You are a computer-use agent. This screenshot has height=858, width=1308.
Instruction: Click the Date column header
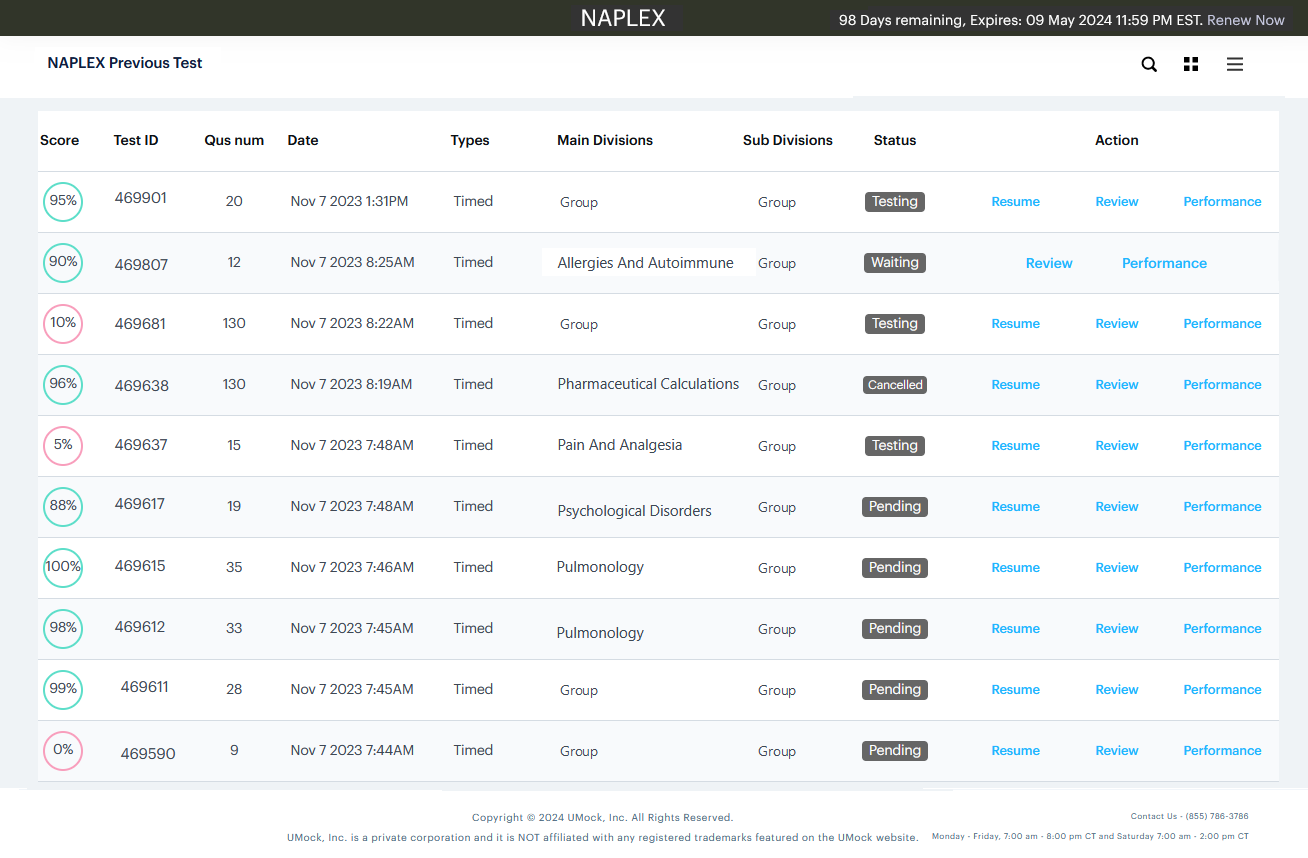(x=303, y=140)
